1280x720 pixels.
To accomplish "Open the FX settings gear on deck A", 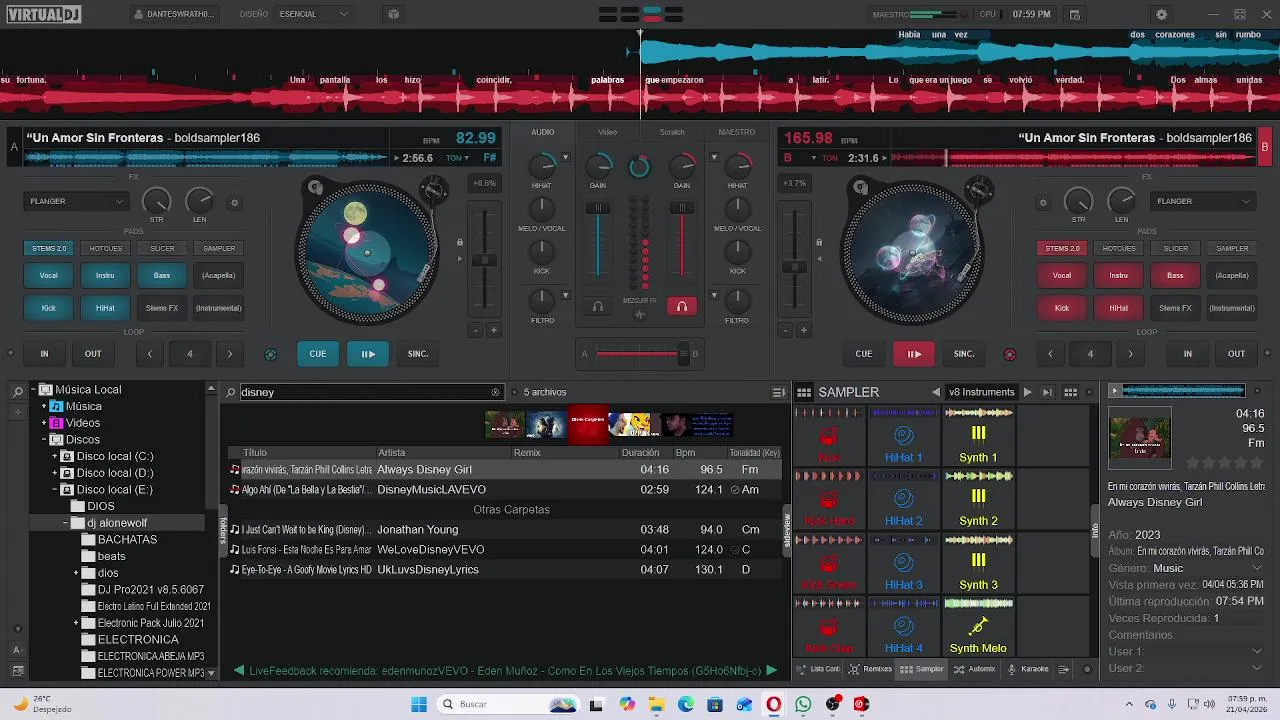I will pyautogui.click(x=235, y=203).
